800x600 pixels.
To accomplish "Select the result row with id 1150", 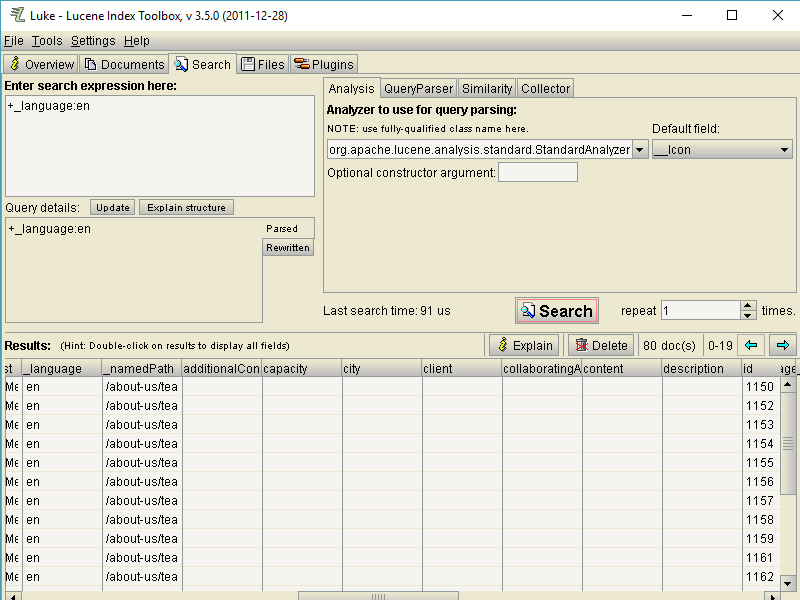I will [x=392, y=387].
